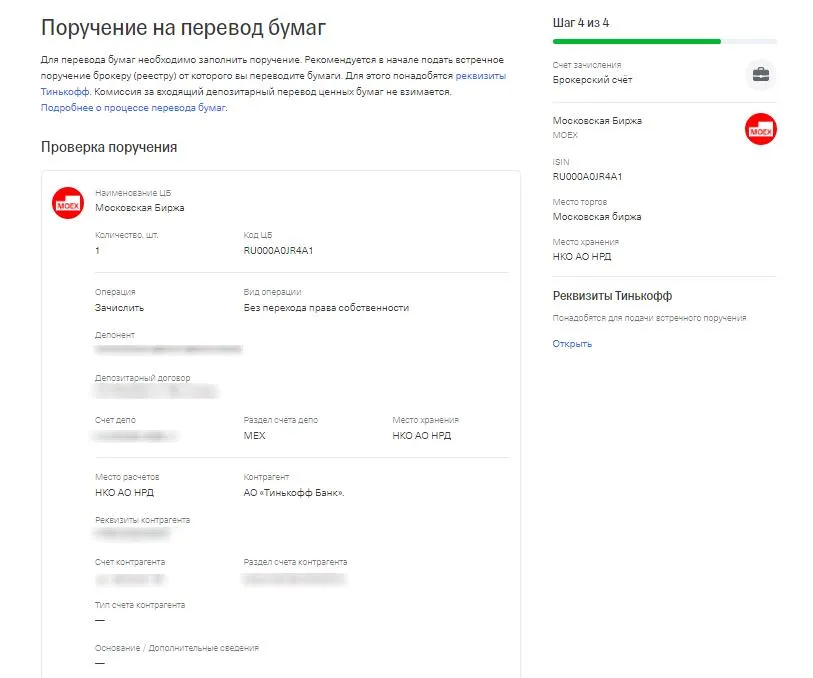Click the 'Зачислить' operation value
Screen dimensions: 813x678
tap(119, 308)
